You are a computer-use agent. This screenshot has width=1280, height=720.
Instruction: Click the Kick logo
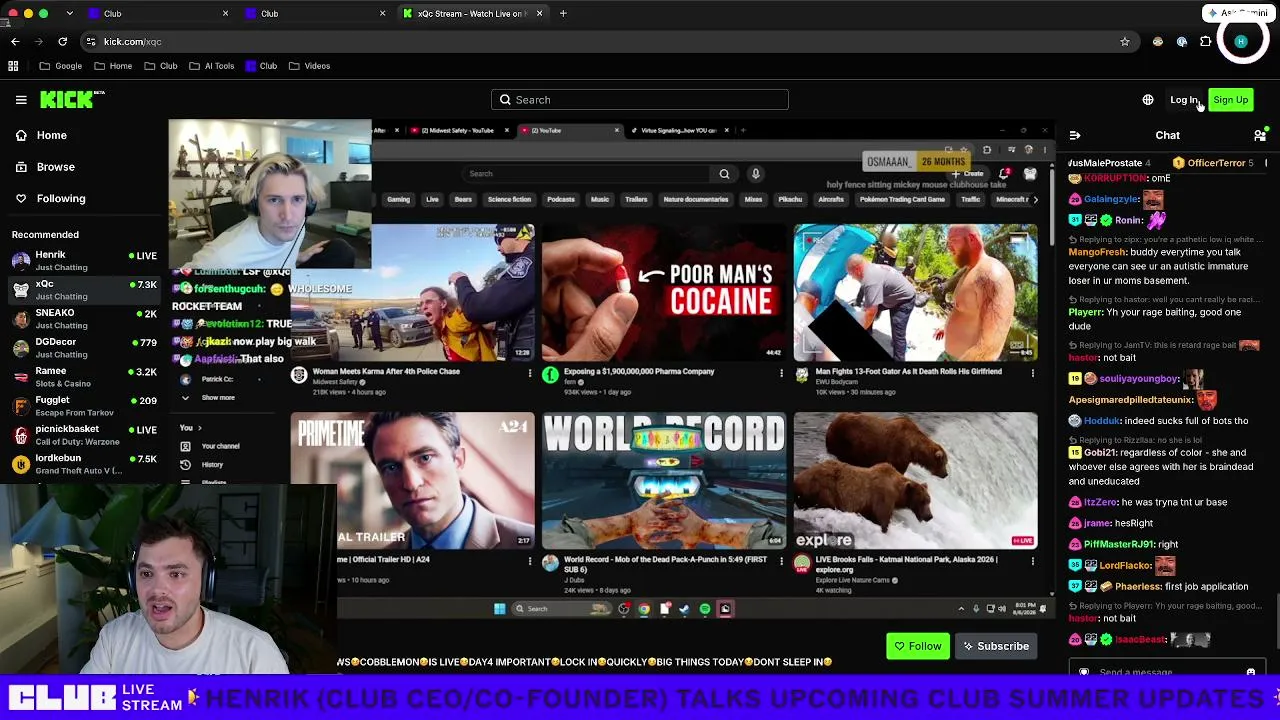(72, 99)
